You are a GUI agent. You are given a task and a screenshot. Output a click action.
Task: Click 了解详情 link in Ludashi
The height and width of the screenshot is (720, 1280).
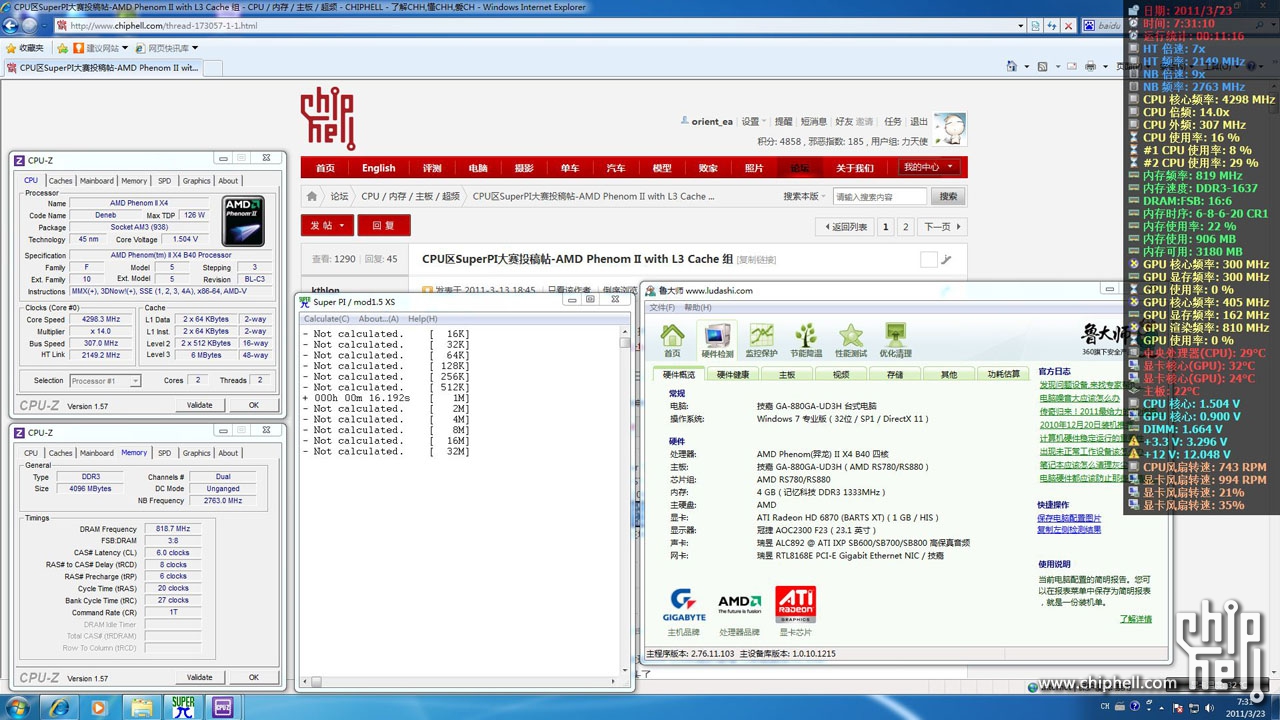1135,619
